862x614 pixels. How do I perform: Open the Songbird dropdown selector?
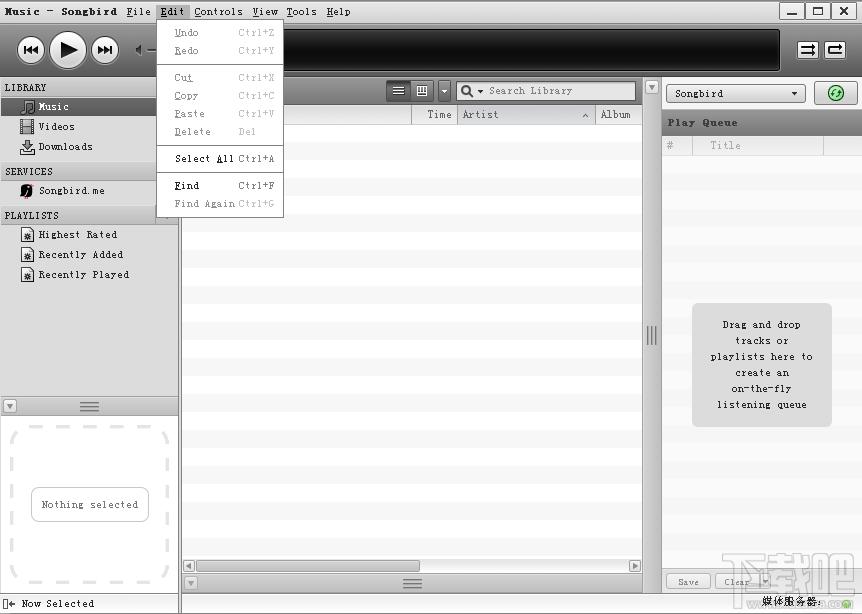pos(736,93)
